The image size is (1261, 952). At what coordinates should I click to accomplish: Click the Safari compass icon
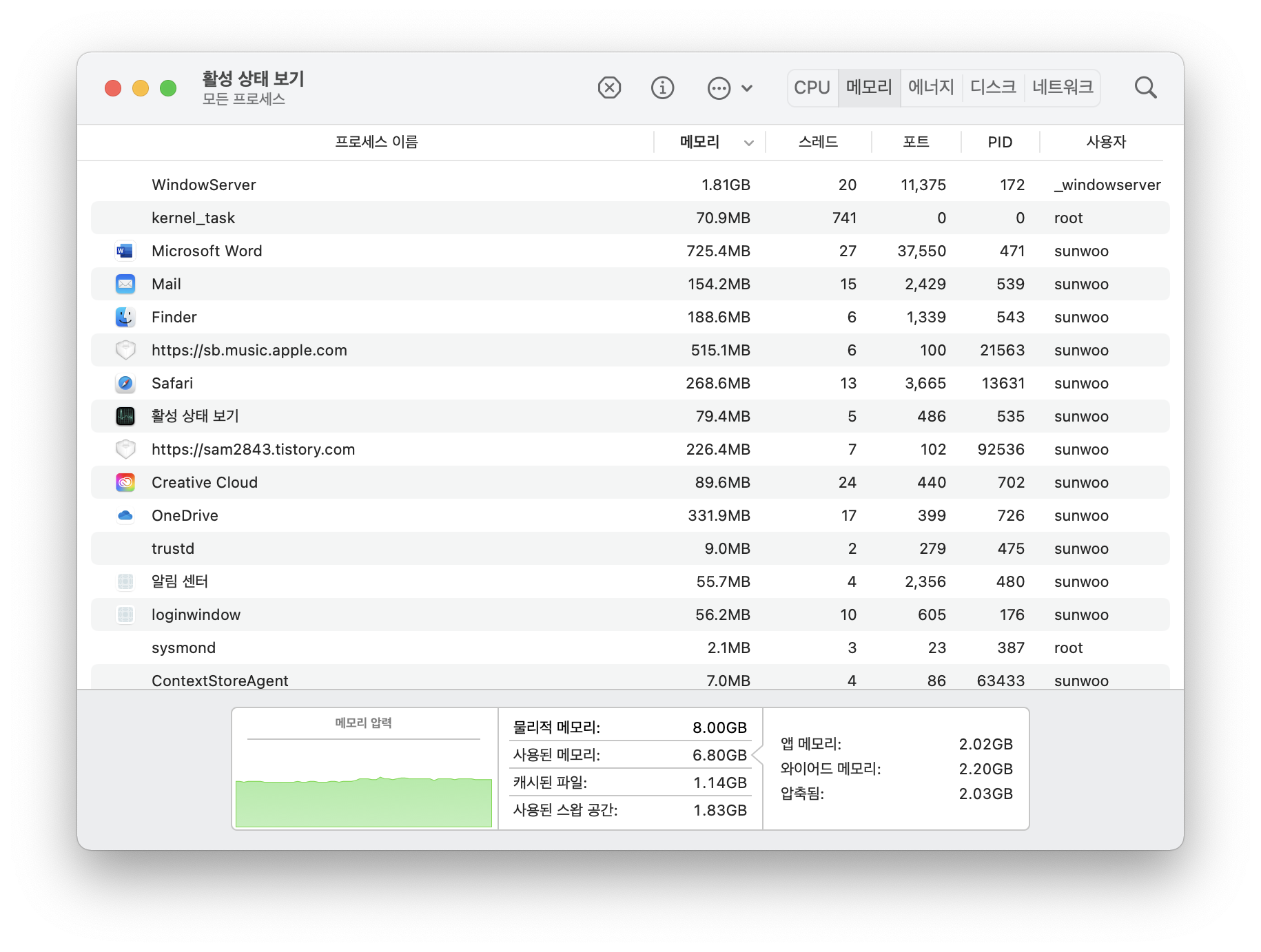[x=125, y=383]
